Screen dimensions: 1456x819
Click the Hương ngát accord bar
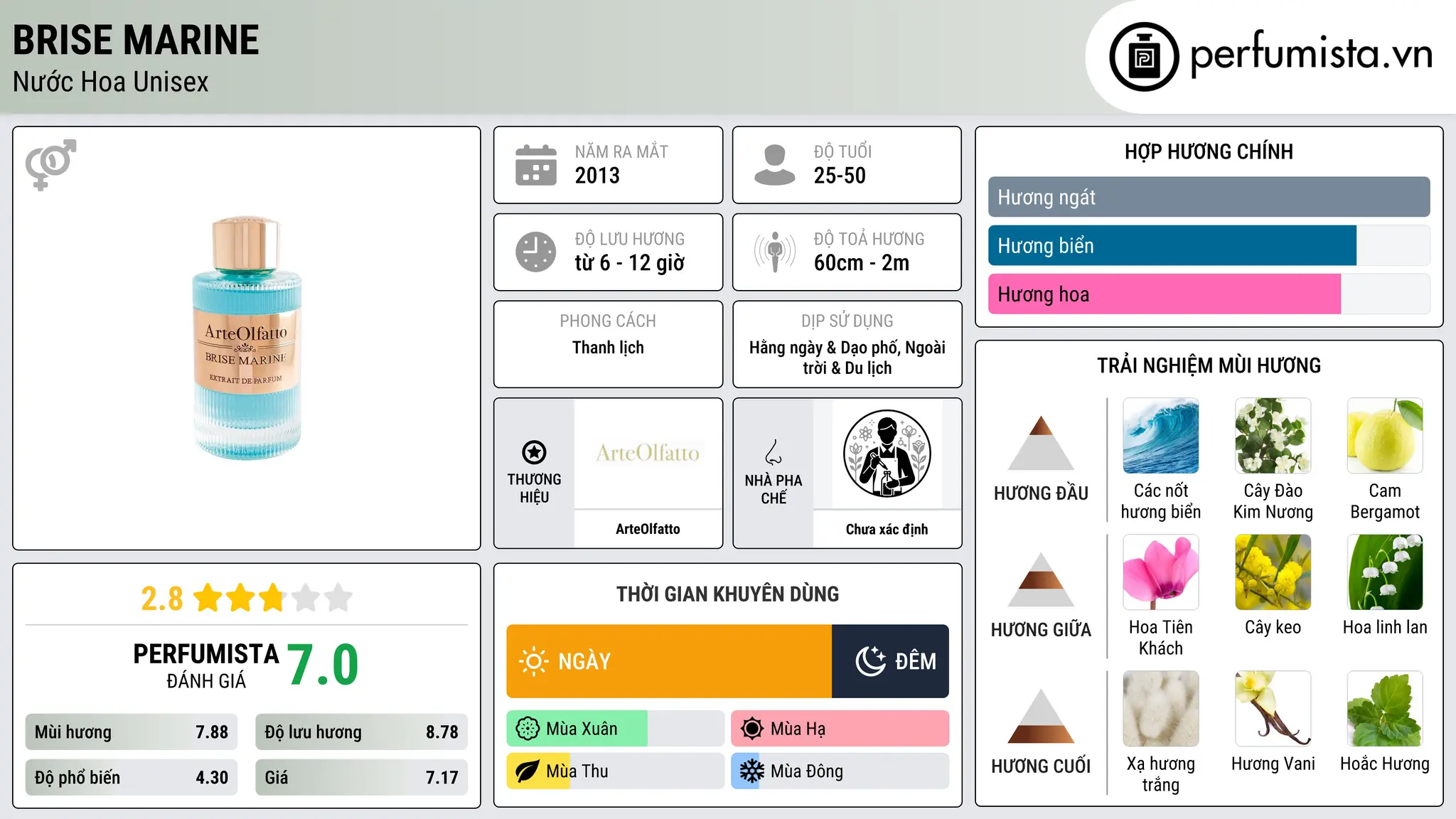[x=1209, y=197]
